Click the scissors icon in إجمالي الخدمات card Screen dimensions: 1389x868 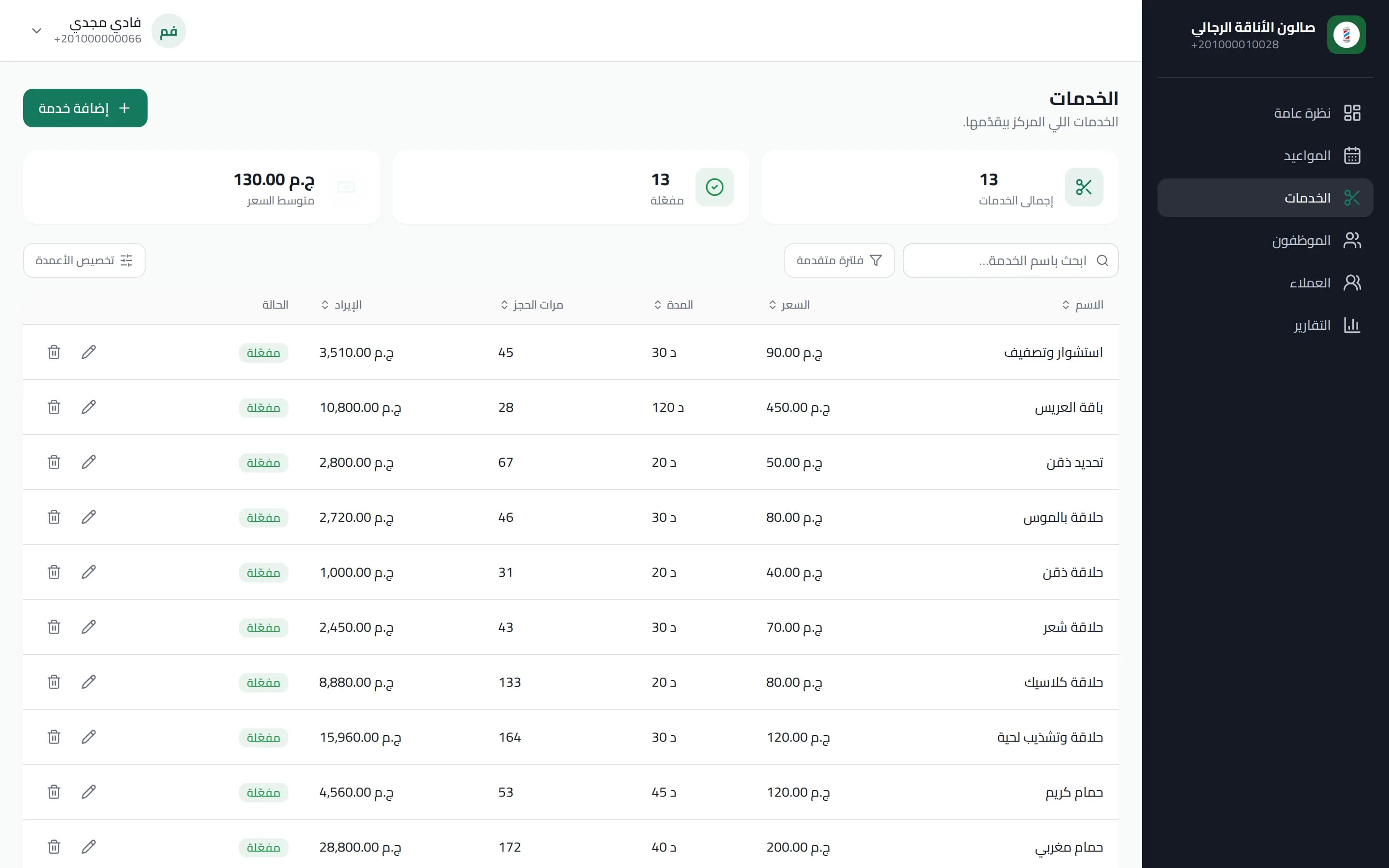click(1084, 187)
